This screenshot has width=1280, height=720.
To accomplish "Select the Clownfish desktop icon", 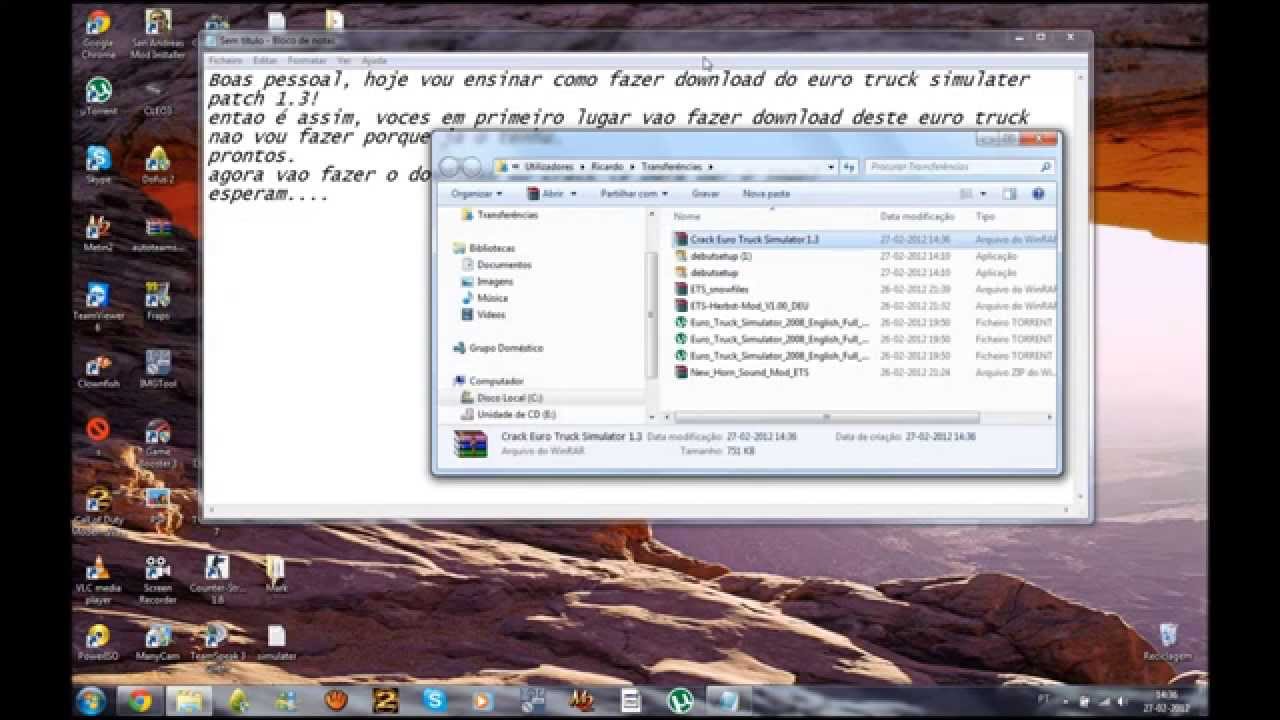I will [98, 369].
